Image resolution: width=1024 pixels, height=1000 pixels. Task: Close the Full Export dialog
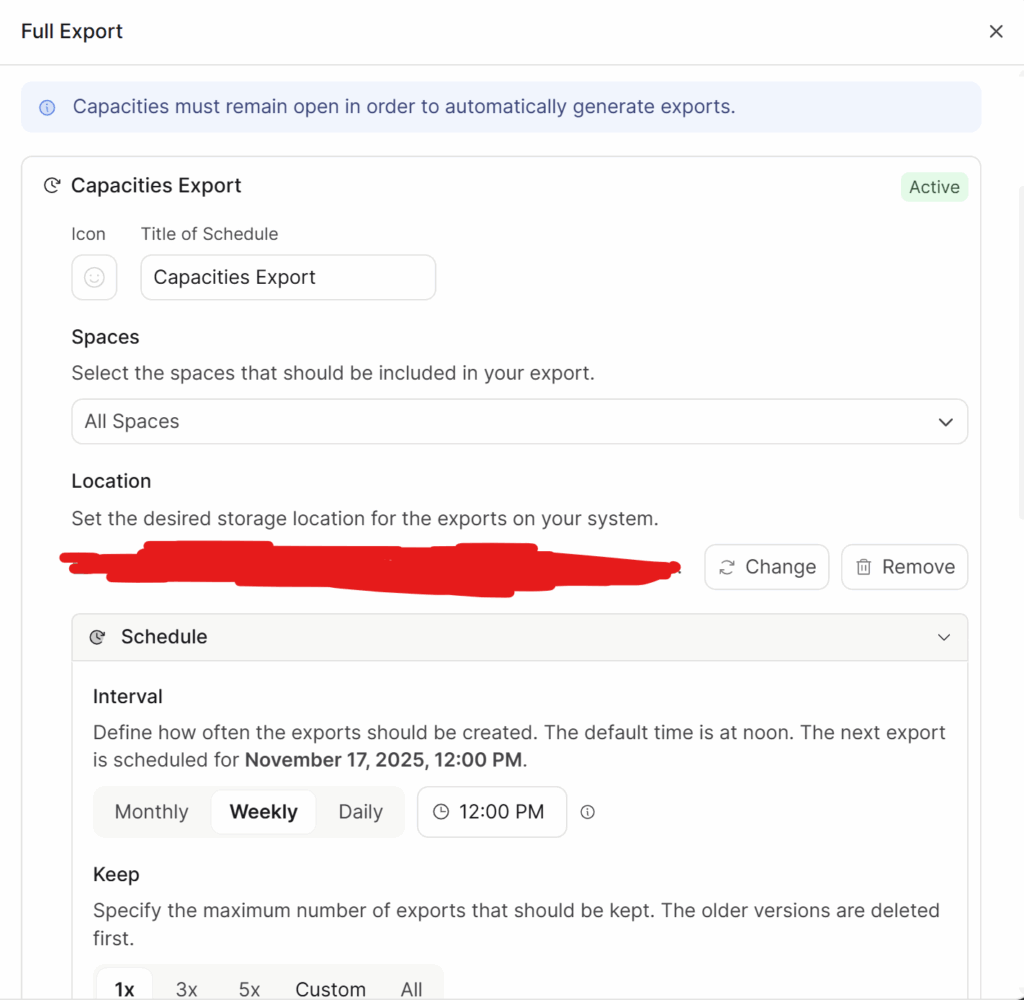pyautogui.click(x=995, y=32)
